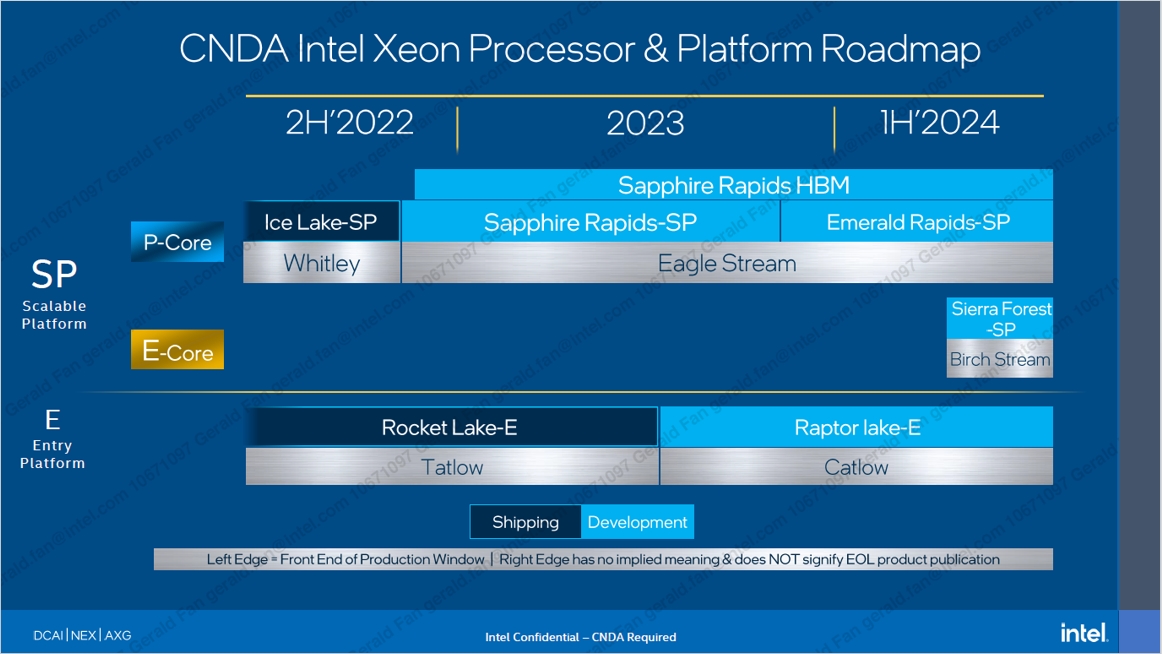Click the DCAI | NEX | AXG footer text
This screenshot has width=1162, height=654.
pyautogui.click(x=82, y=635)
